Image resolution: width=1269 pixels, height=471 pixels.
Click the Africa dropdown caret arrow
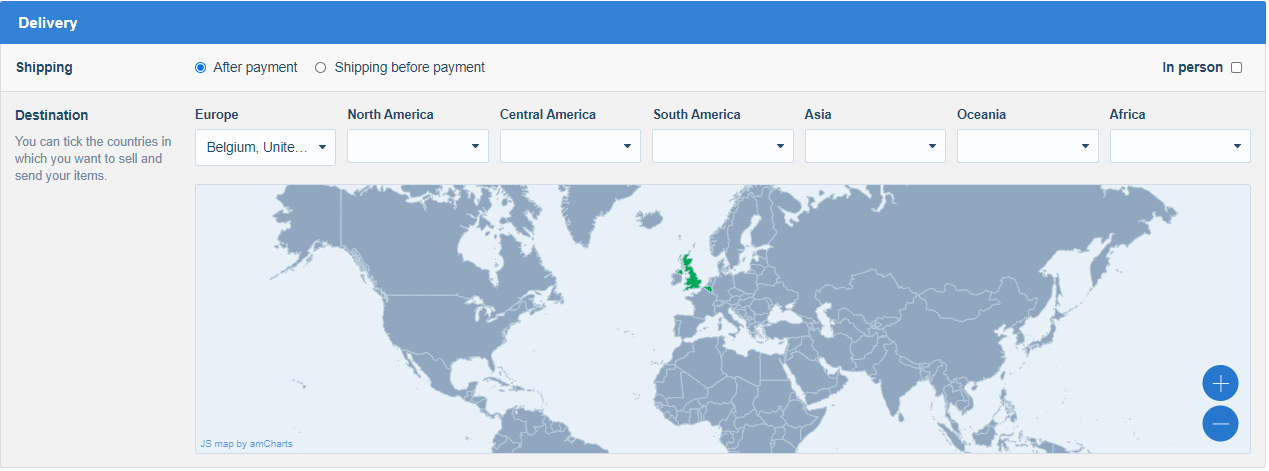(1237, 147)
